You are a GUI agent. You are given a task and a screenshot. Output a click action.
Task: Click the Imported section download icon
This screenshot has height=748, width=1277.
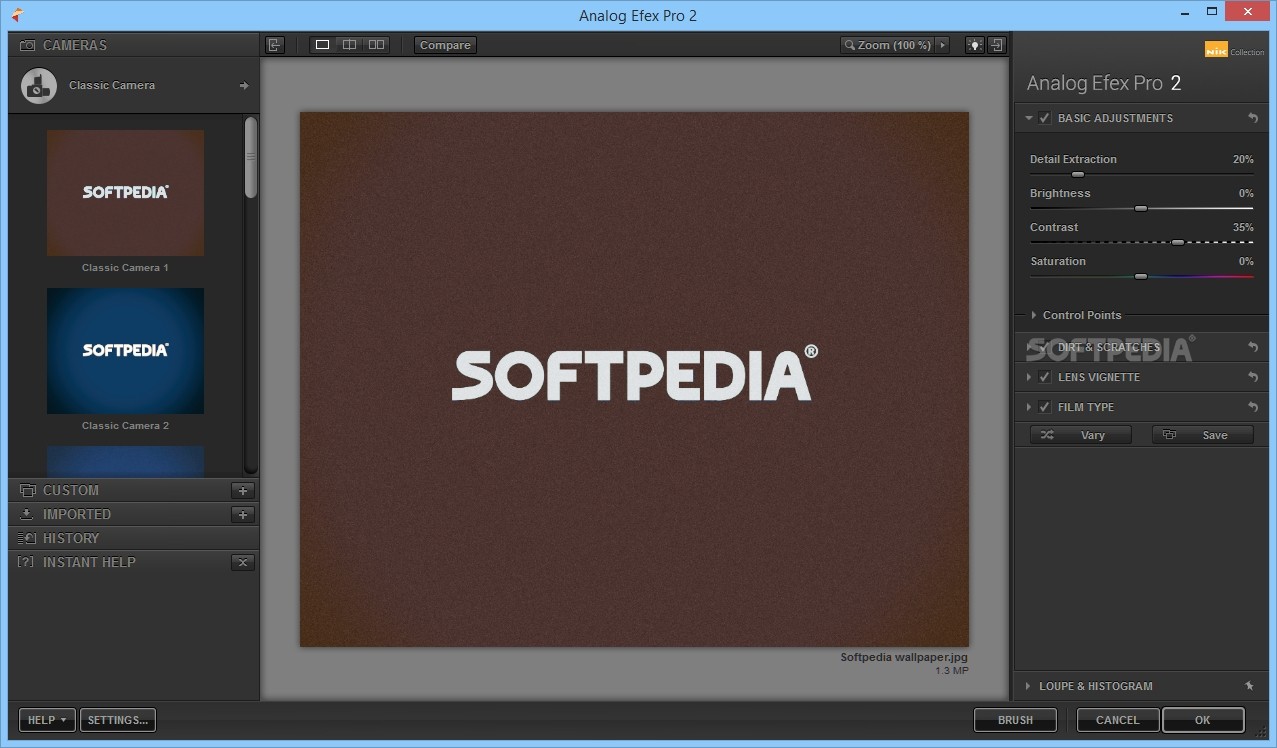[x=28, y=514]
